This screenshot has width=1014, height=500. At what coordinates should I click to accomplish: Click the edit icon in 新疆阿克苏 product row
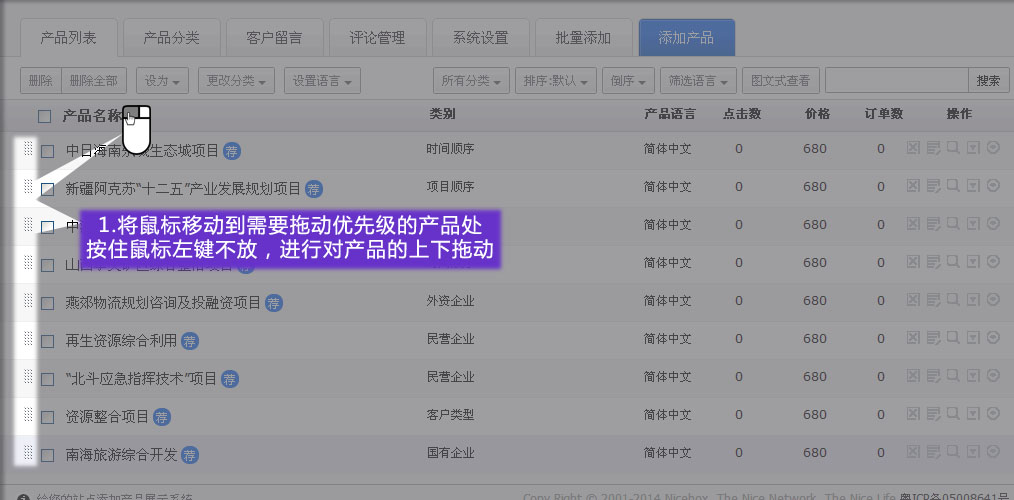[x=933, y=186]
